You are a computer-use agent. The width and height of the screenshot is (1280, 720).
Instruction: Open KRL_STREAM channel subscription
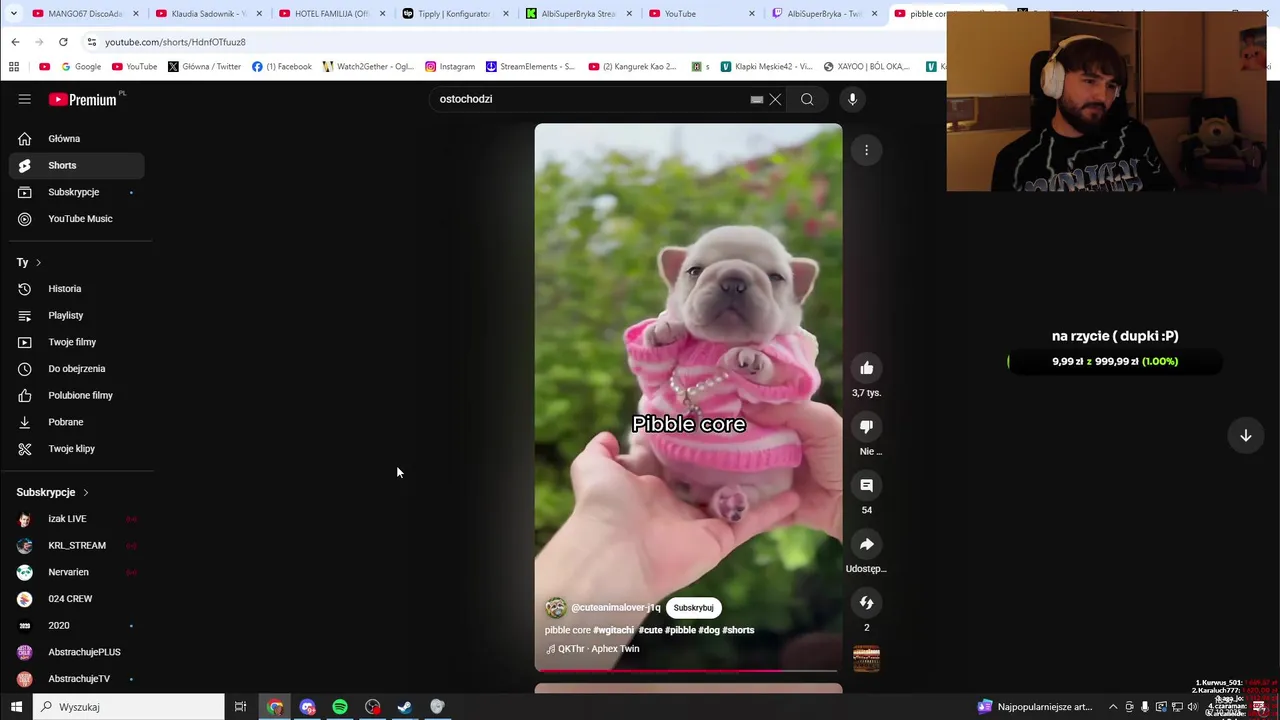[x=76, y=546]
